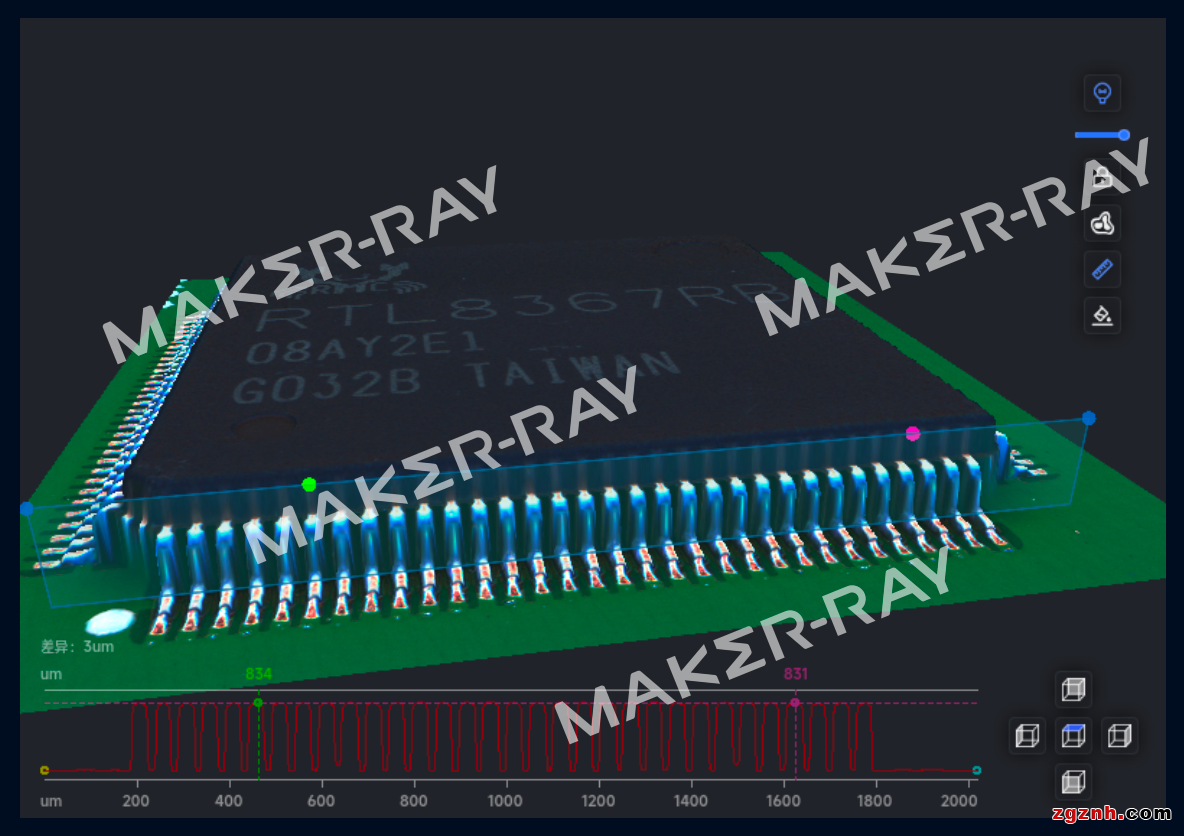This screenshot has height=836, width=1184.
Task: Click magenta 831 marker on height profile
Action: pos(795,703)
